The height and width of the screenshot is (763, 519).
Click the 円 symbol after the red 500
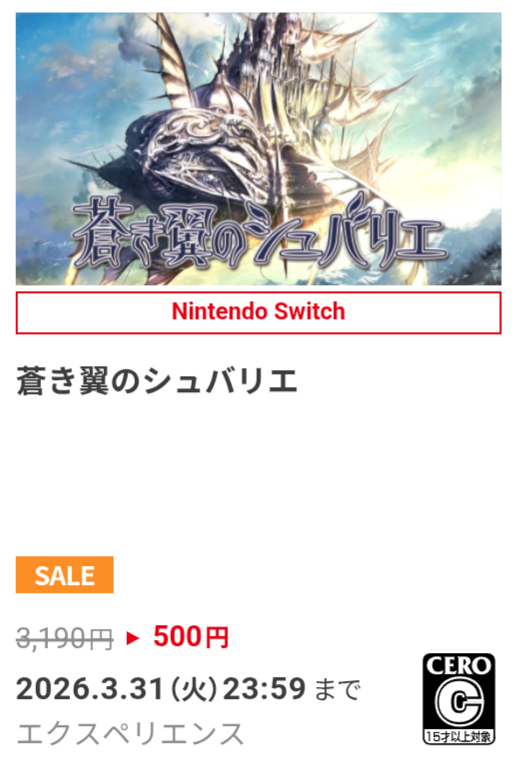[x=216, y=637]
